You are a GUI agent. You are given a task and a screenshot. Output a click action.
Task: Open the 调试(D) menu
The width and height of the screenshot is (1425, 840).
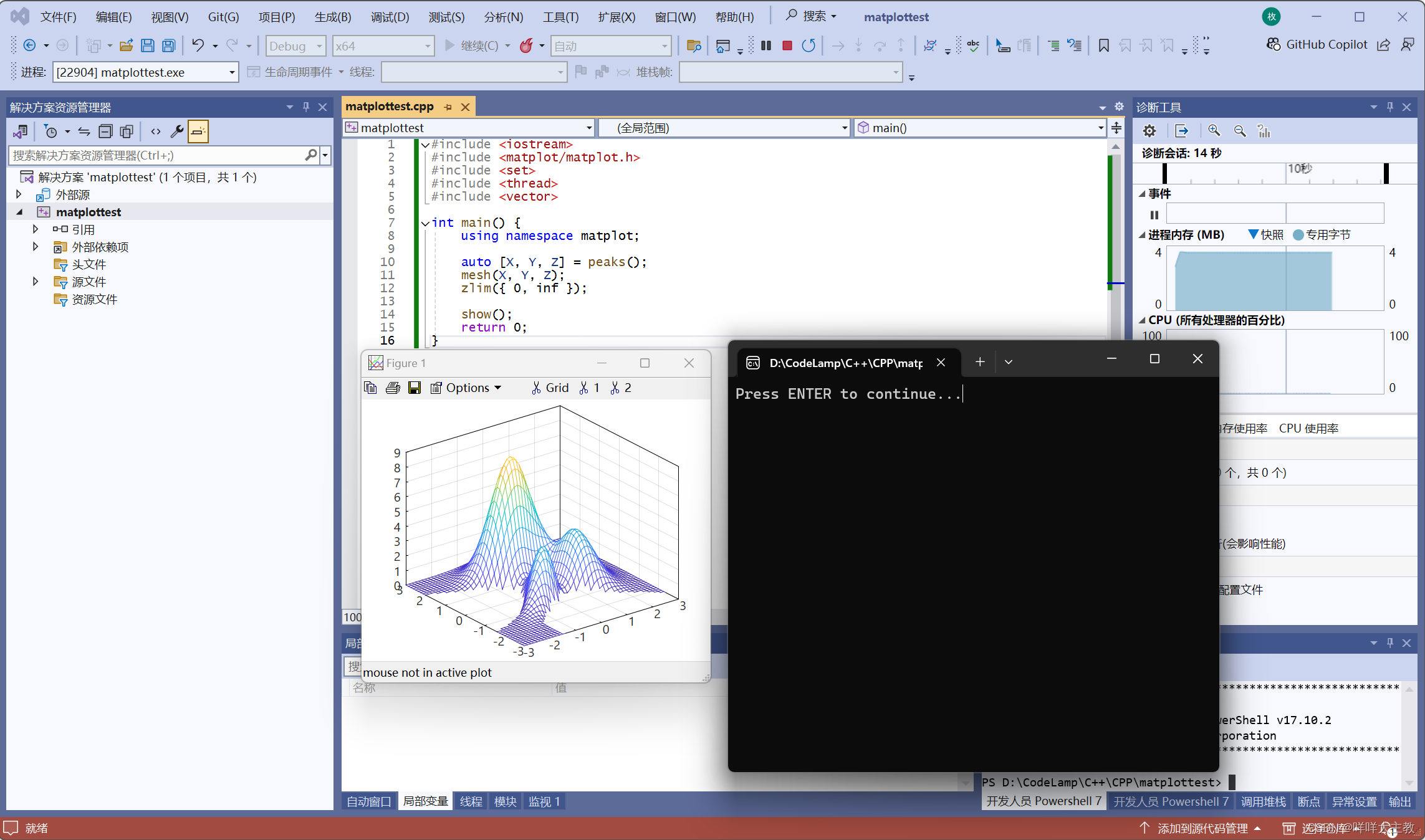coord(389,17)
